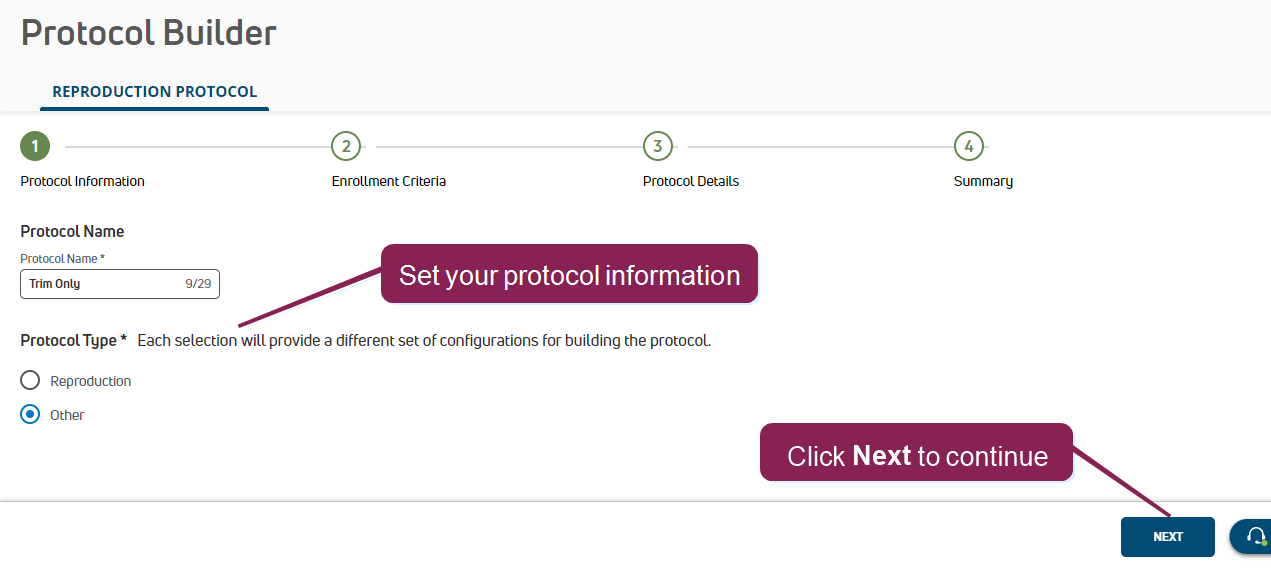Screen dimensions: 1271x572
Task: Jump to step 3 circle in stepper
Action: coord(657,147)
